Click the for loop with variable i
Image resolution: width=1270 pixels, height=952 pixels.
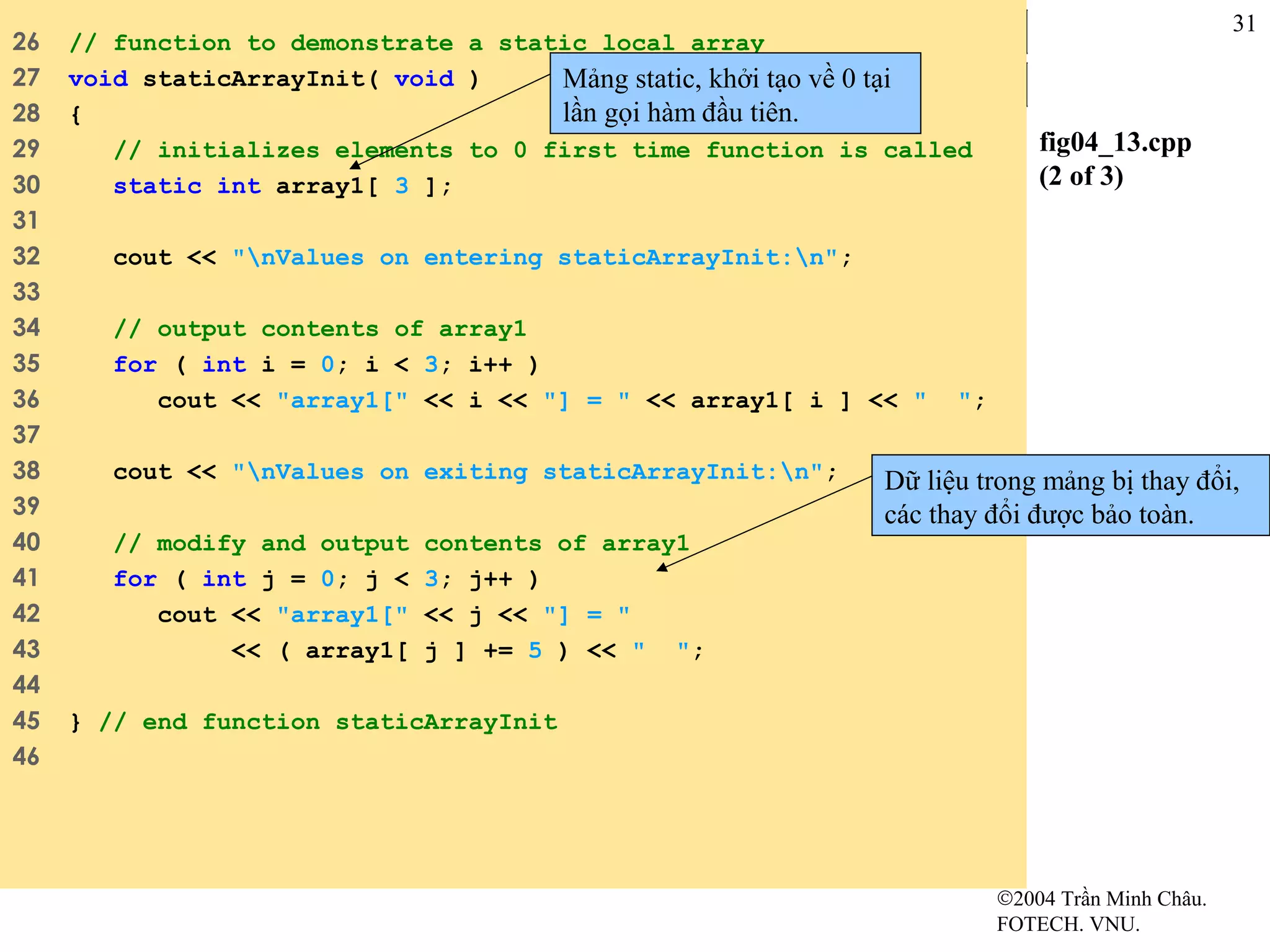[326, 364]
